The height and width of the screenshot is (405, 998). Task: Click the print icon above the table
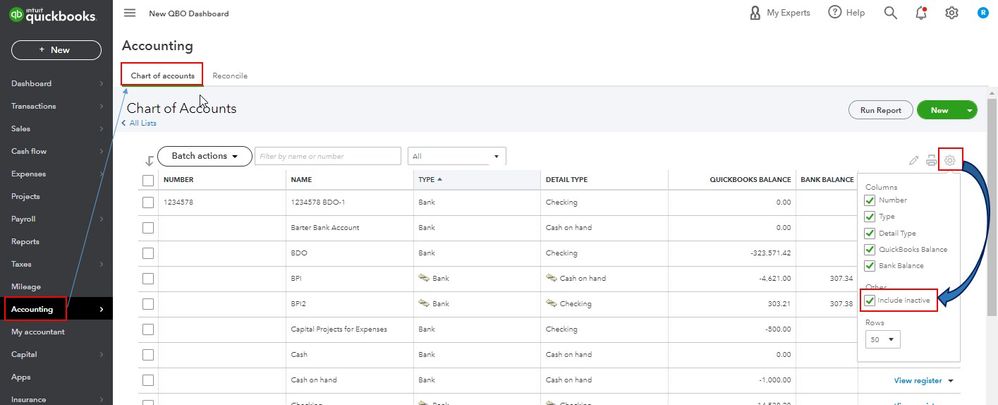tap(932, 160)
